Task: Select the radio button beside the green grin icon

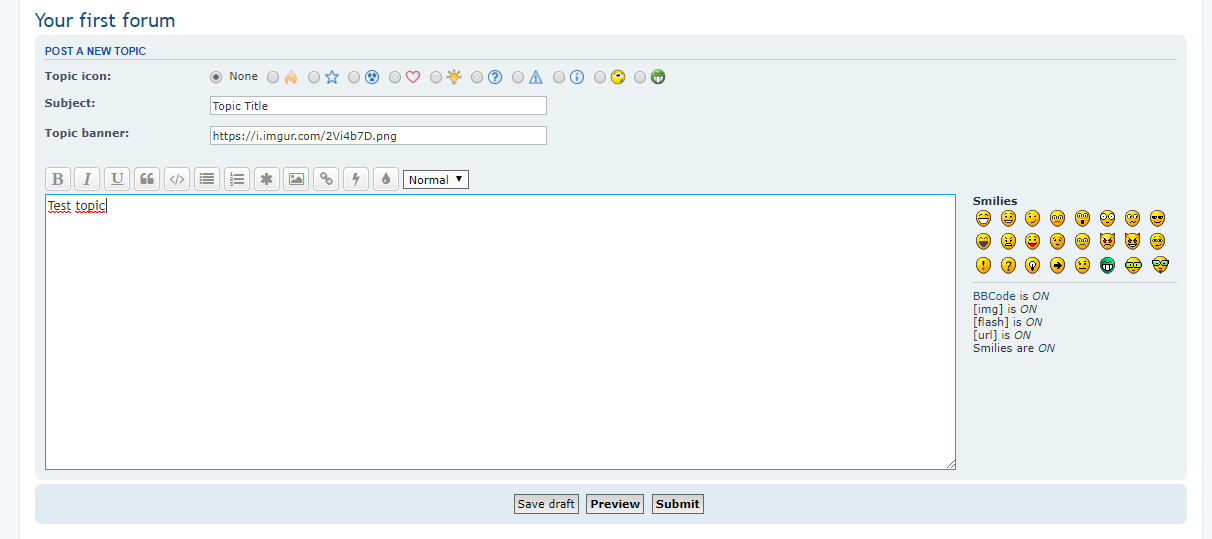Action: (640, 77)
